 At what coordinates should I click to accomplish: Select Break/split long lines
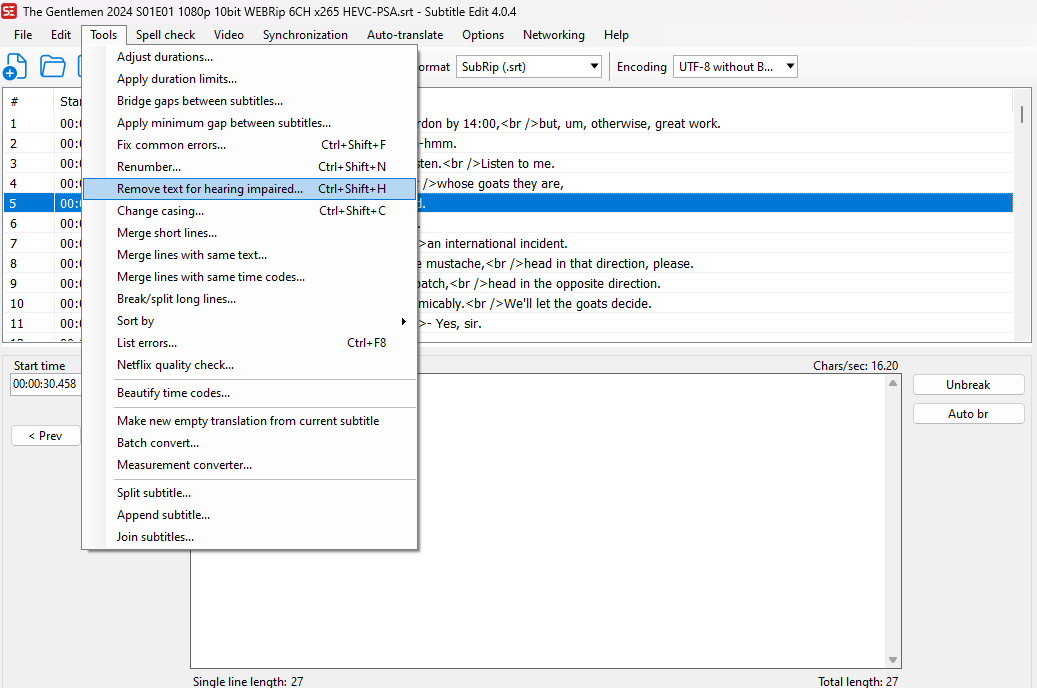point(249,299)
